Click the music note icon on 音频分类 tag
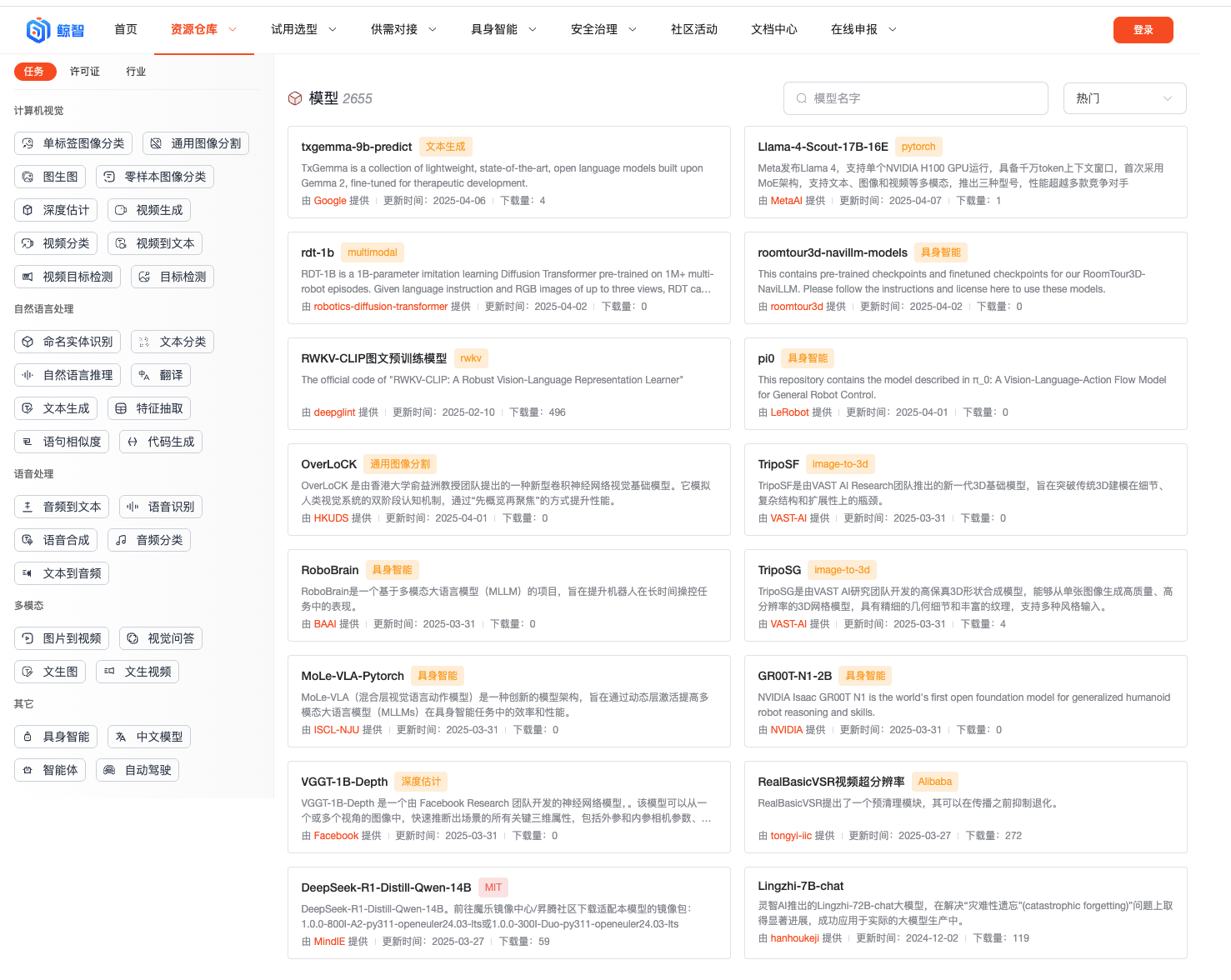1231x980 pixels. coord(121,540)
